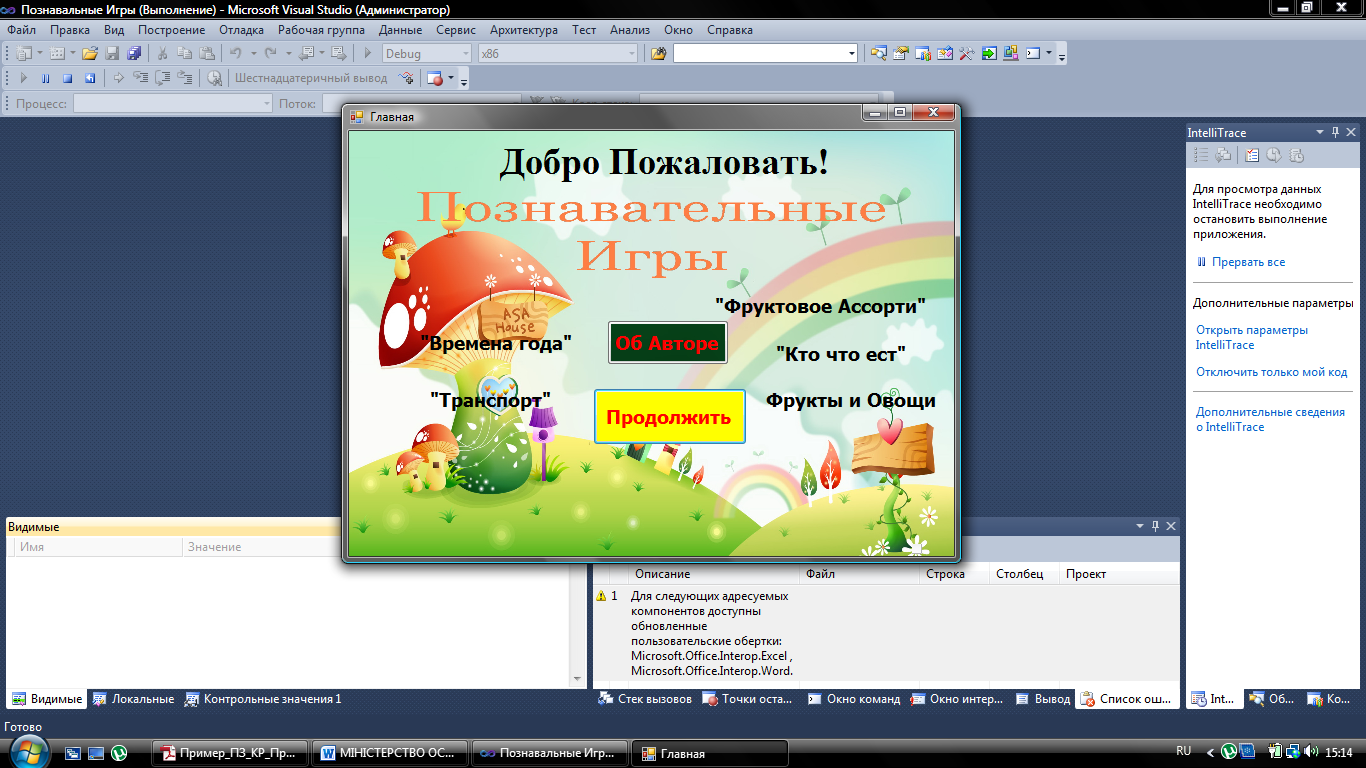The height and width of the screenshot is (768, 1366).
Task: Click the "Транспорт" label
Action: point(490,400)
